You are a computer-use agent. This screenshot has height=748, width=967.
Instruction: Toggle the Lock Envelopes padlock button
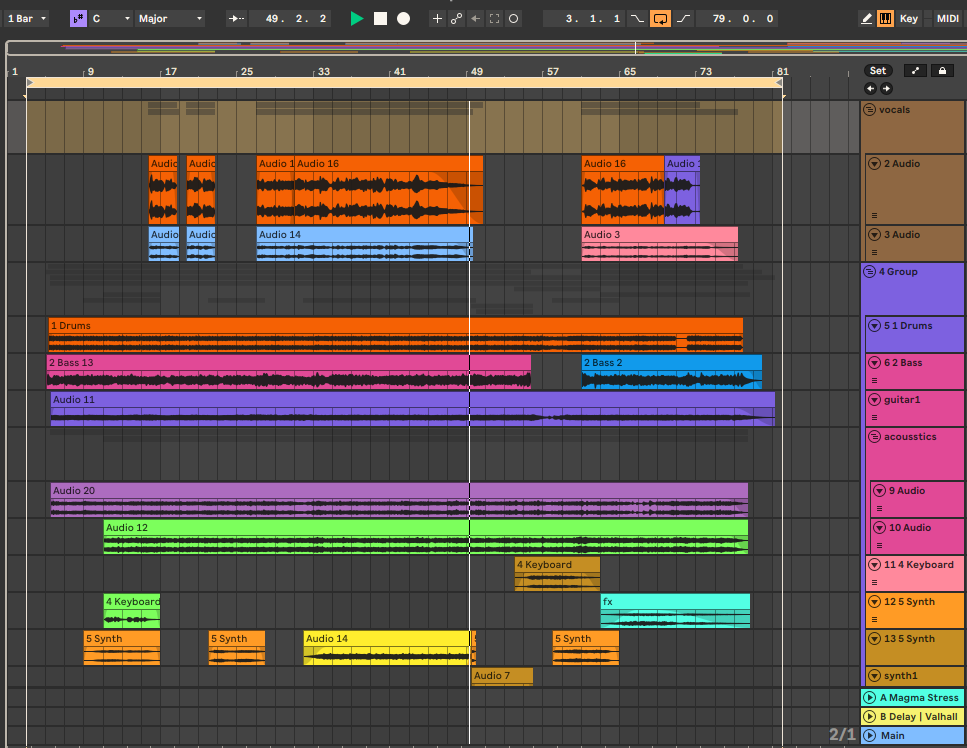click(941, 71)
